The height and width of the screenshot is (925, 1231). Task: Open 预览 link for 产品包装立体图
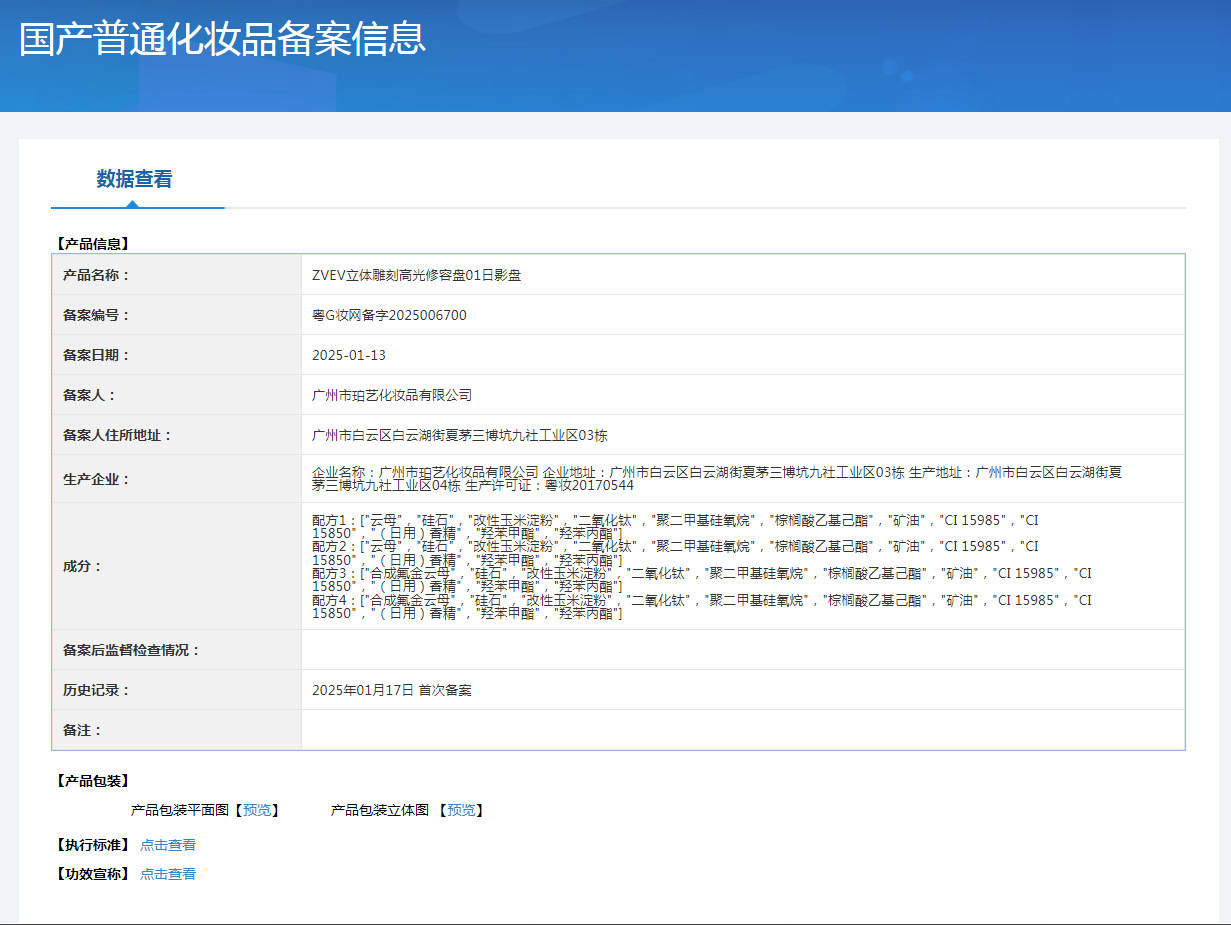[x=461, y=810]
